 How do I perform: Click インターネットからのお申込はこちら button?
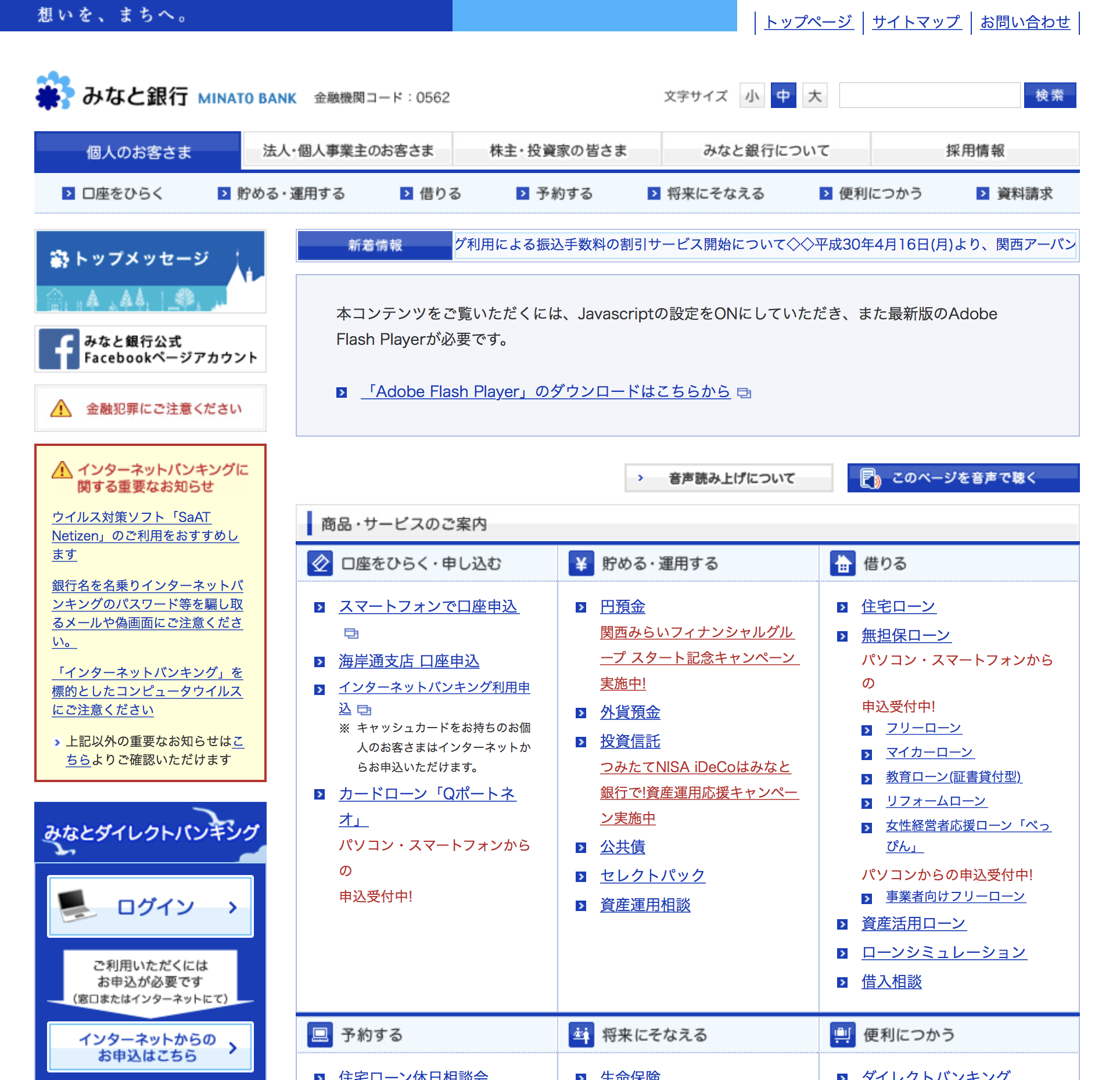[x=150, y=1046]
